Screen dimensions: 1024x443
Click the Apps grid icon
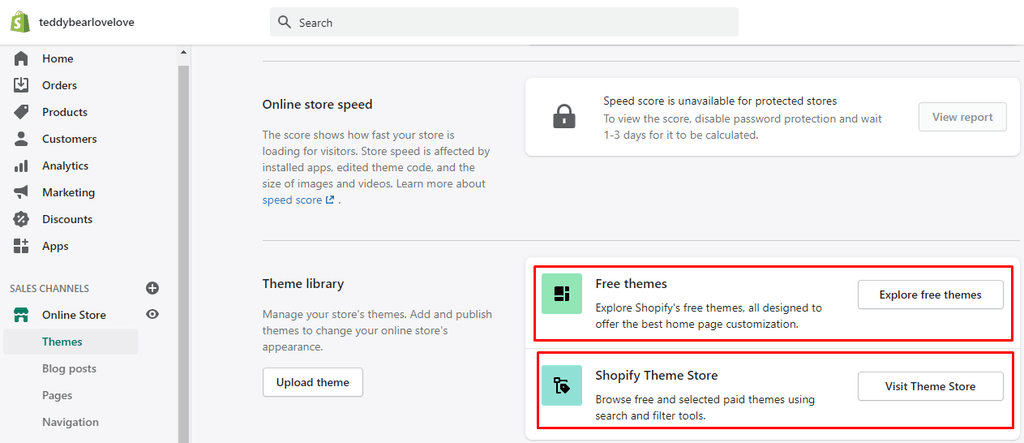tap(21, 246)
